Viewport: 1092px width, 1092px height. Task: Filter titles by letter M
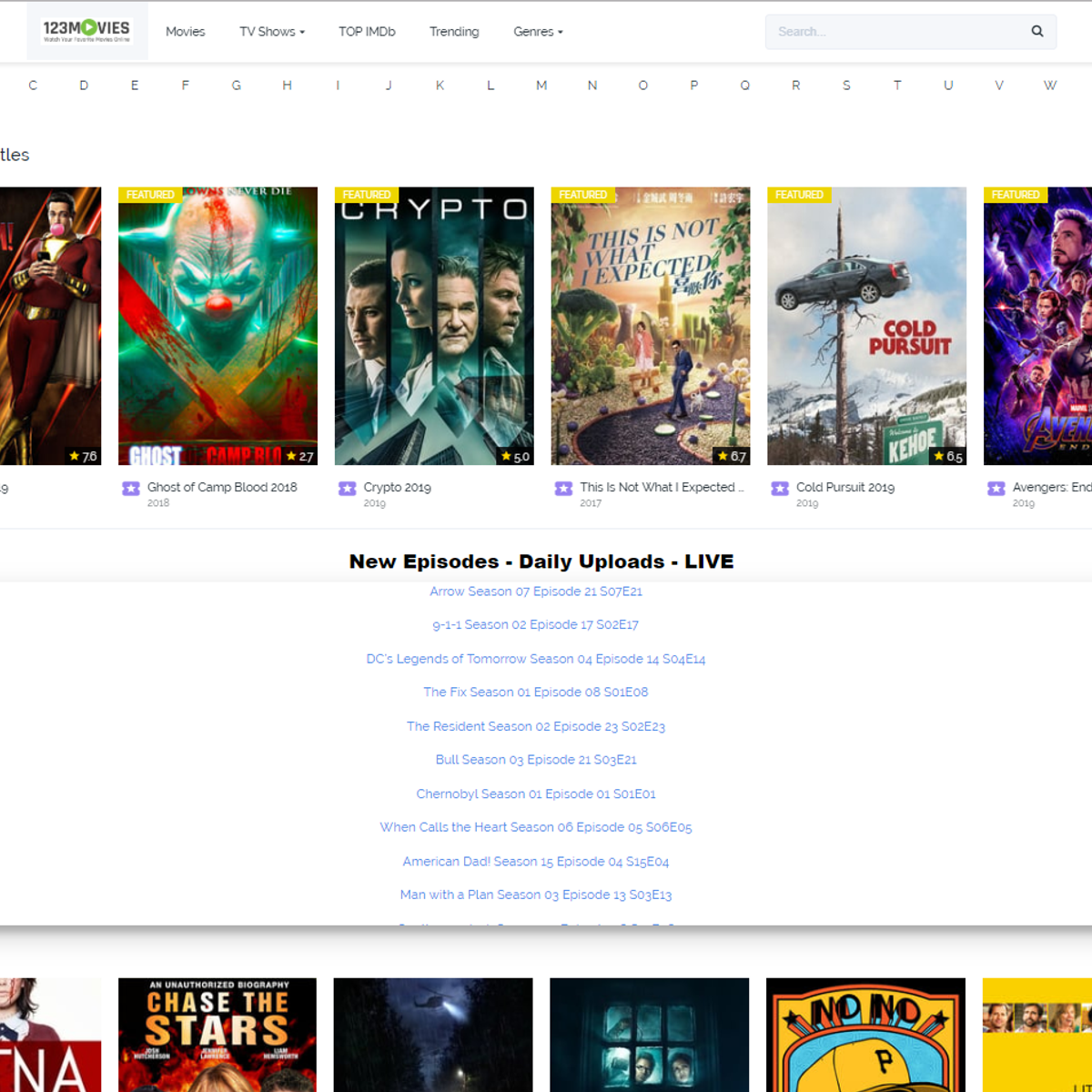coord(541,86)
